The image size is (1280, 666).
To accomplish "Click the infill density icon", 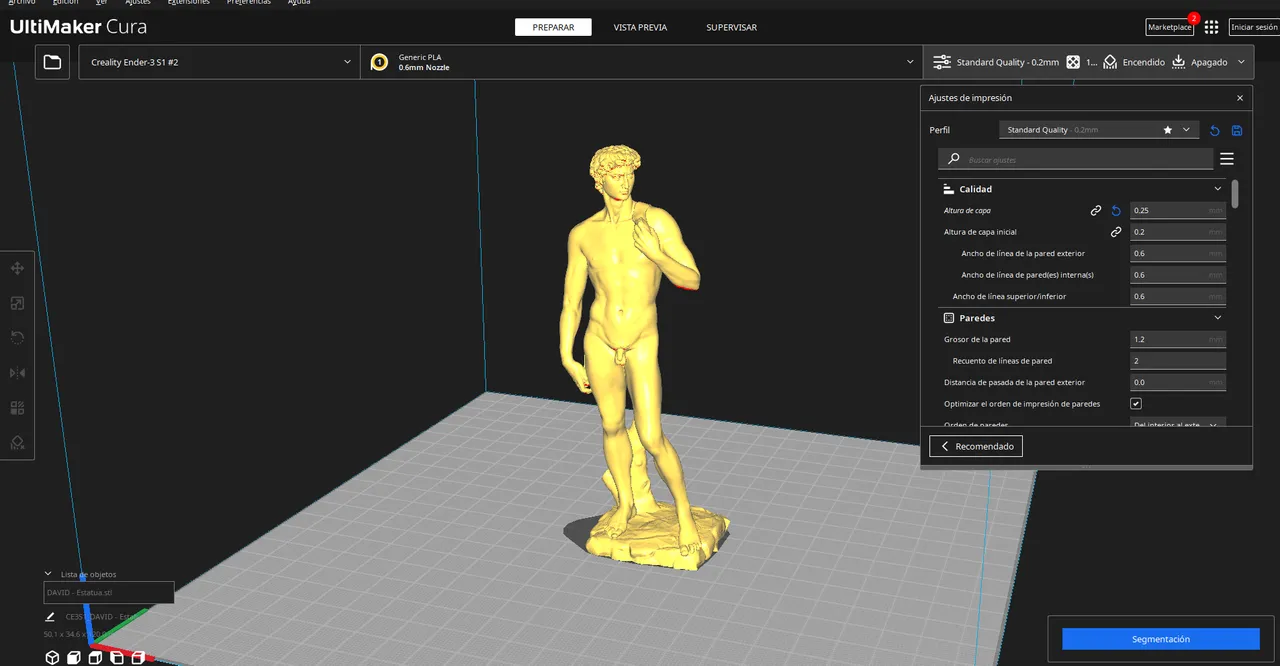I will click(x=1072, y=62).
